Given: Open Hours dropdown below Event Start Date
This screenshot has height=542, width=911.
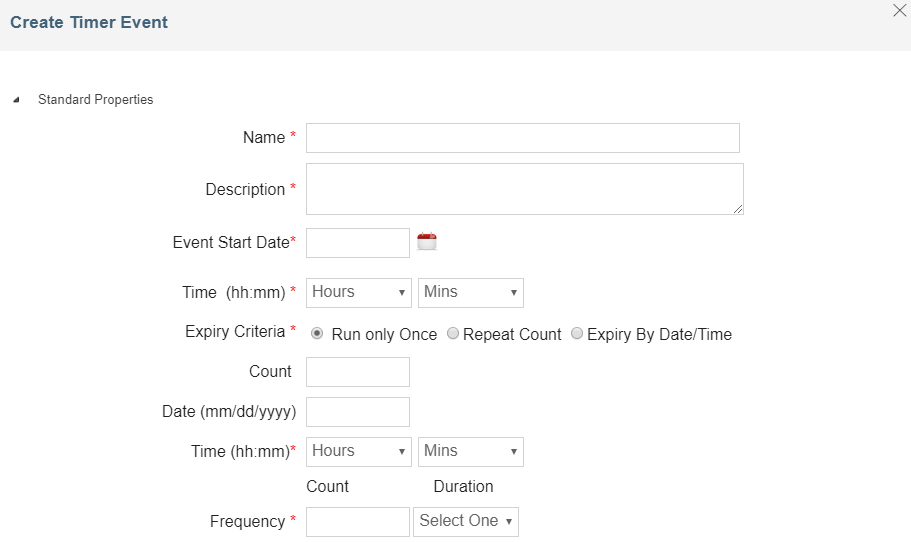Looking at the screenshot, I should pos(359,292).
